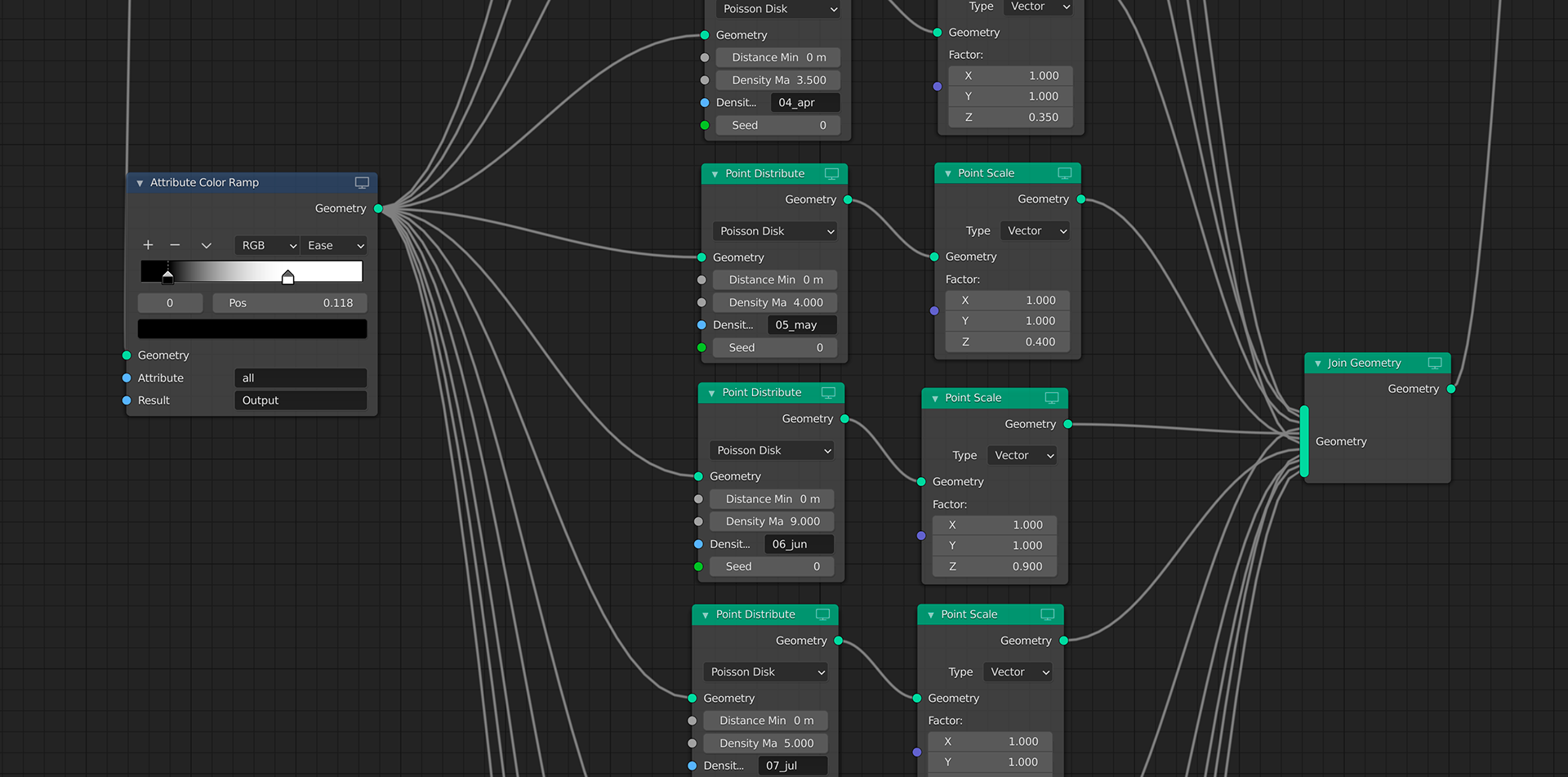Collapse the 07_jul Point Distribute node

tap(705, 615)
